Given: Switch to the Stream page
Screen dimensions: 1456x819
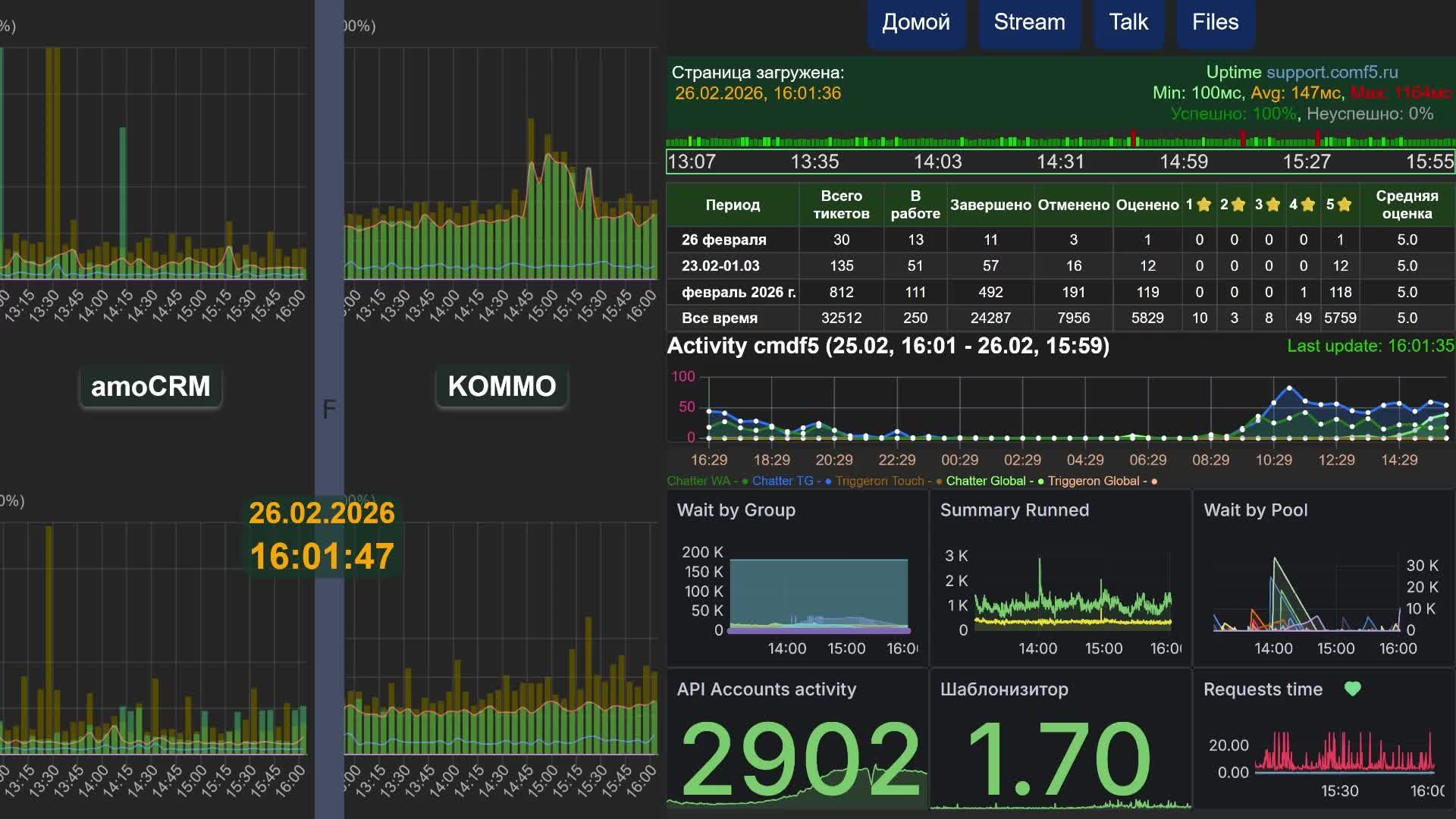Looking at the screenshot, I should click(1029, 23).
